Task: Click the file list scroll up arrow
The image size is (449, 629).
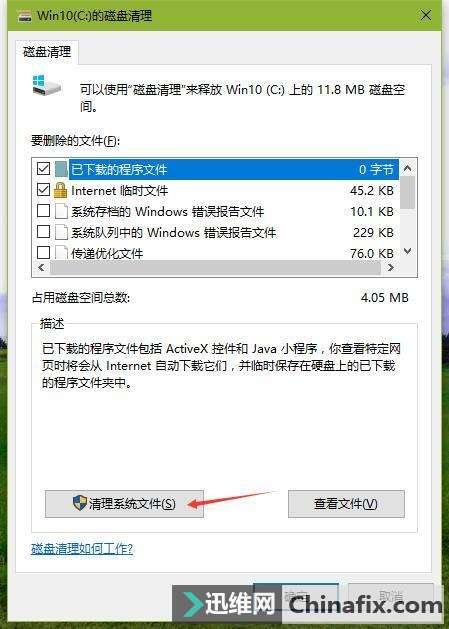Action: (x=407, y=168)
